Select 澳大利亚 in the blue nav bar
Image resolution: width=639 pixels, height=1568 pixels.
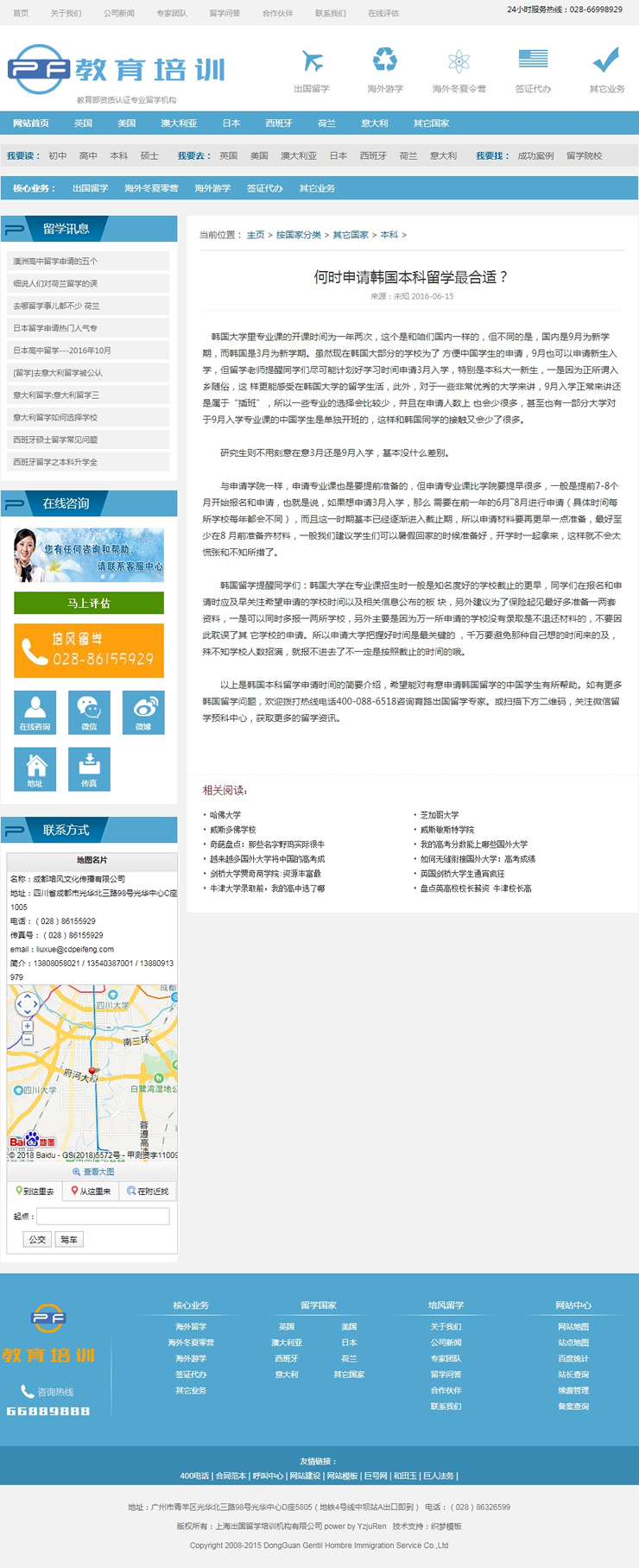coord(179,123)
